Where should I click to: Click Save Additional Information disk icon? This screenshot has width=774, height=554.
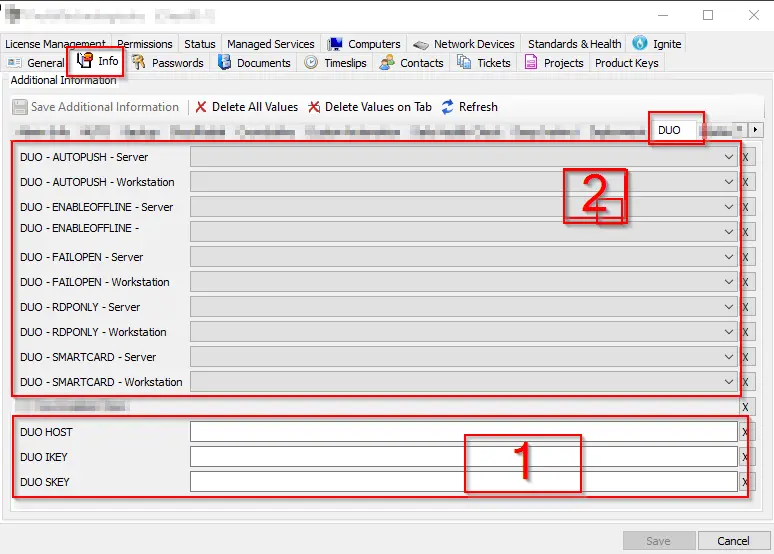coord(20,107)
